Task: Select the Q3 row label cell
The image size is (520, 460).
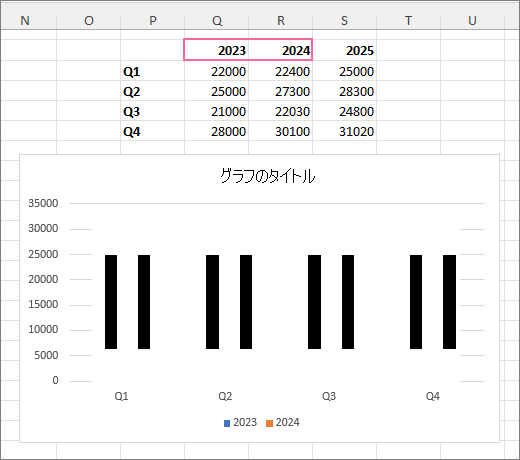Action: [153, 111]
